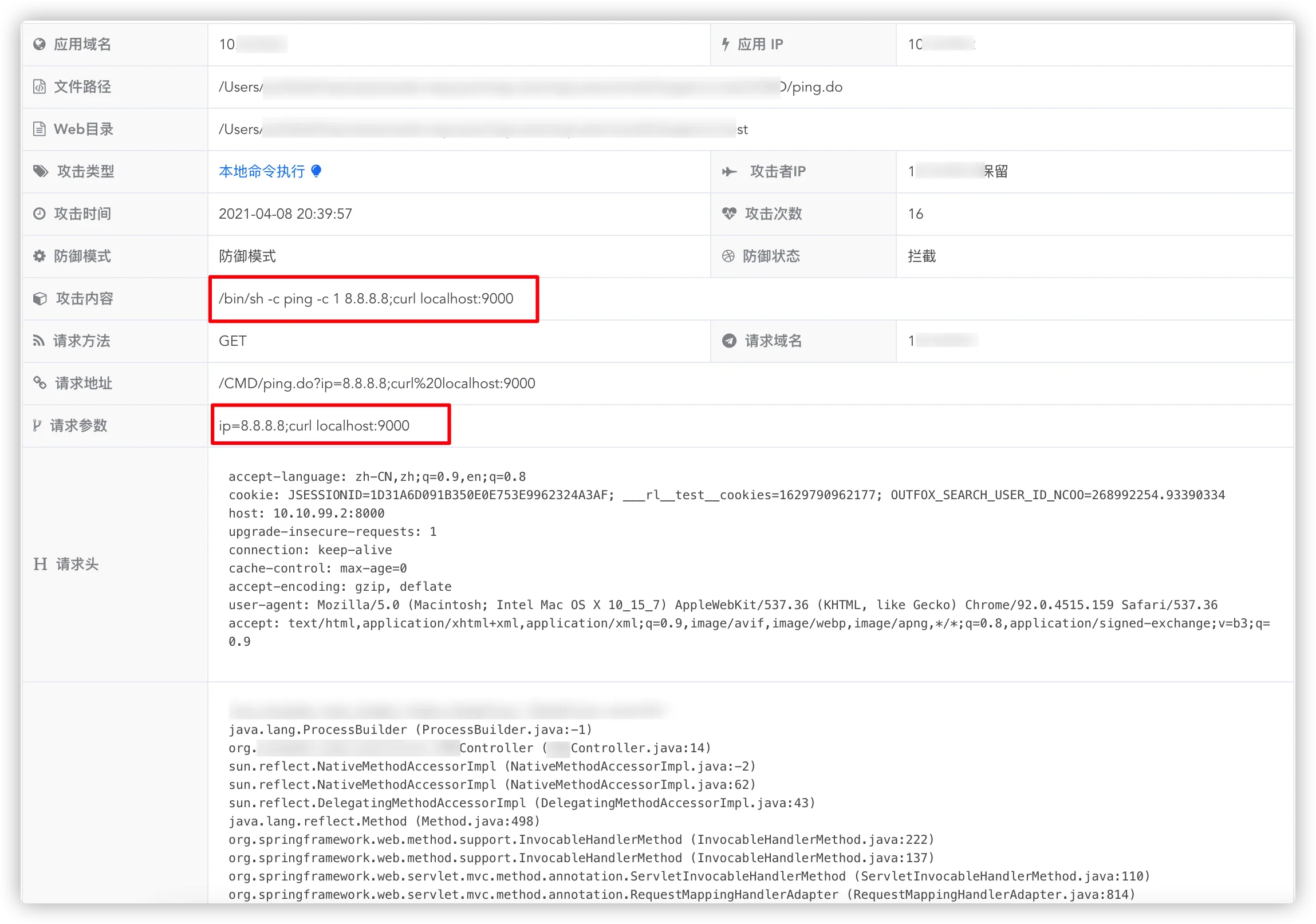The width and height of the screenshot is (1316, 924).
Task: Click the defense status value 拦截
Action: click(921, 256)
